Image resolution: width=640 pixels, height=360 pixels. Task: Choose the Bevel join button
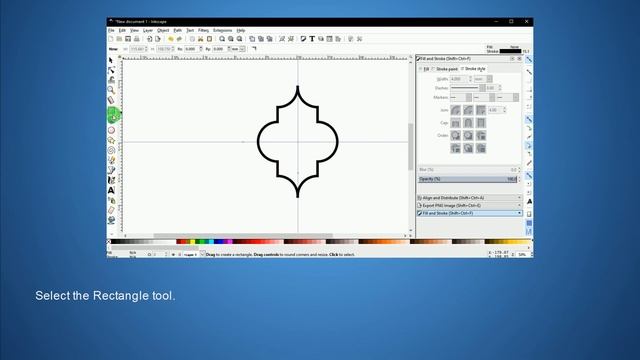click(x=468, y=110)
